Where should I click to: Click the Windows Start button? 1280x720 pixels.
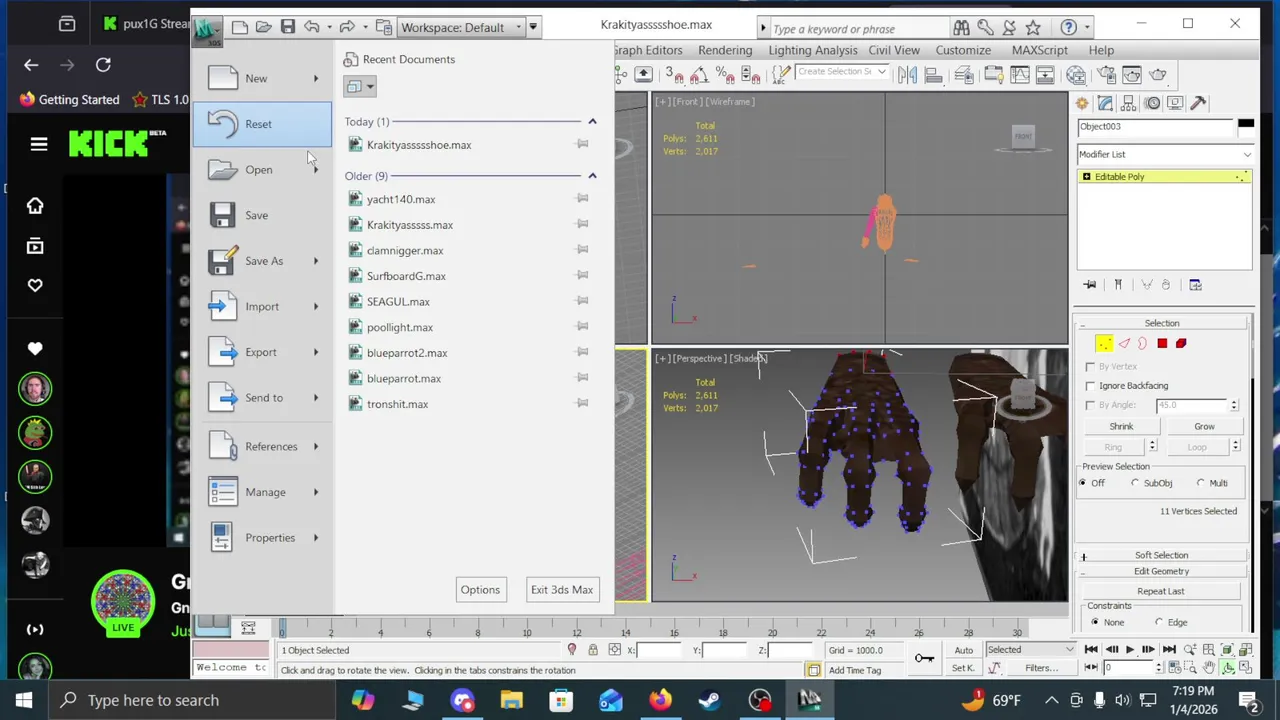[24, 700]
